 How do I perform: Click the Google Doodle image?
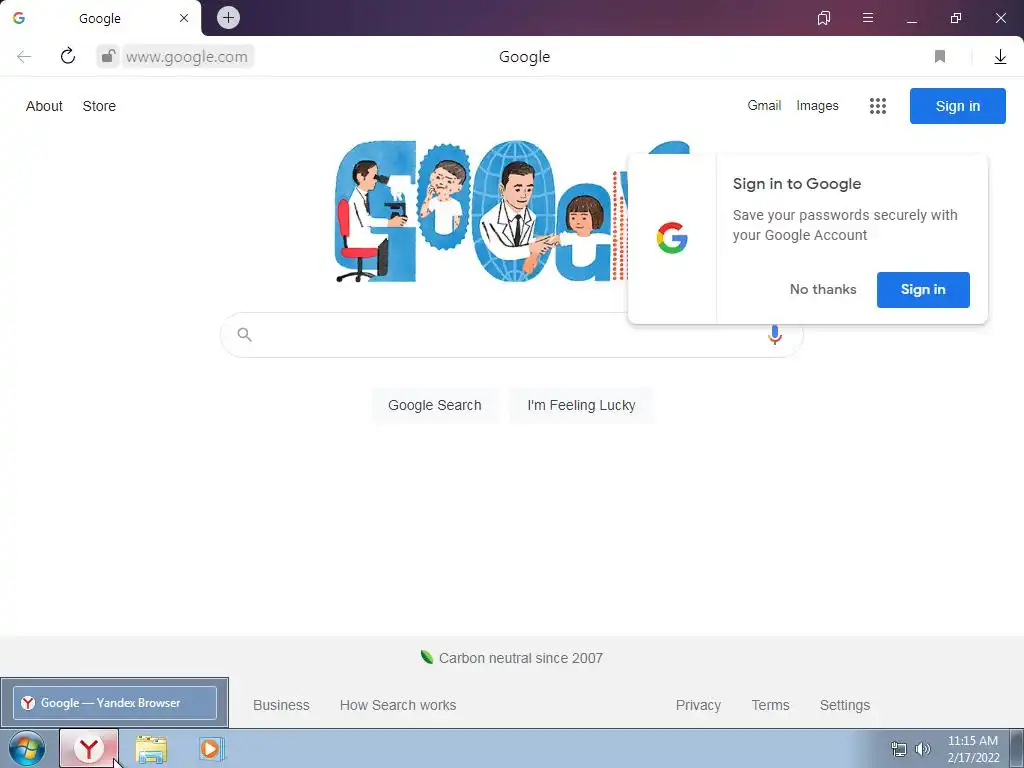[x=481, y=212]
